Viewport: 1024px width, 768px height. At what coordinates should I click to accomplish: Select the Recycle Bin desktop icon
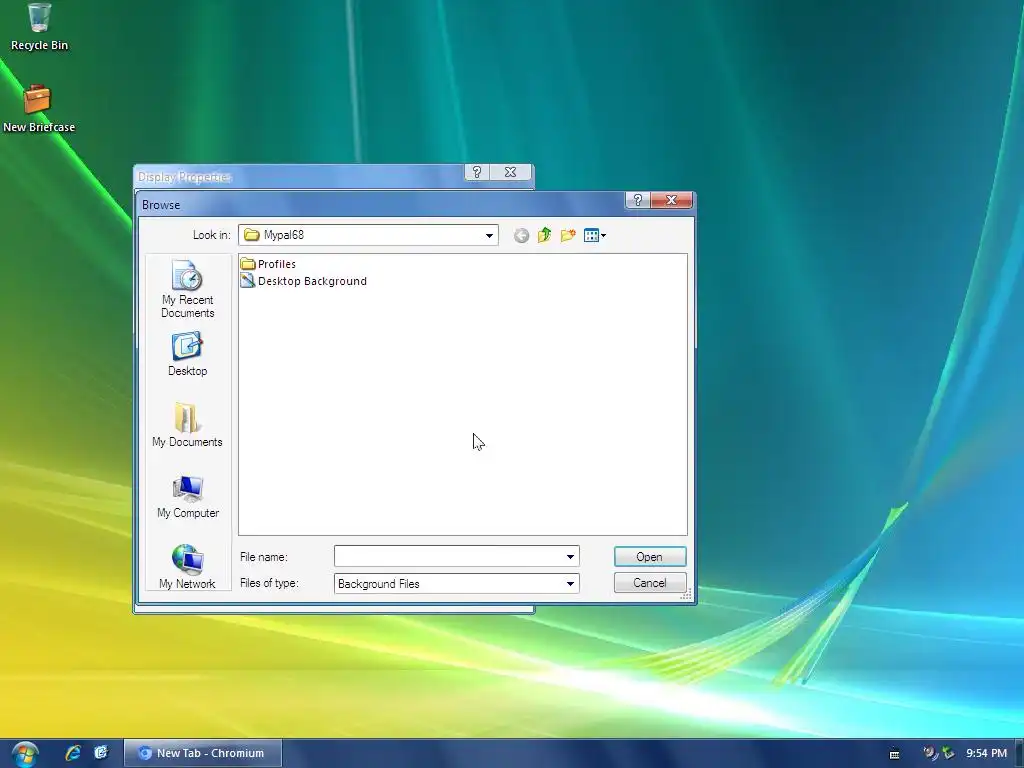pos(39,27)
